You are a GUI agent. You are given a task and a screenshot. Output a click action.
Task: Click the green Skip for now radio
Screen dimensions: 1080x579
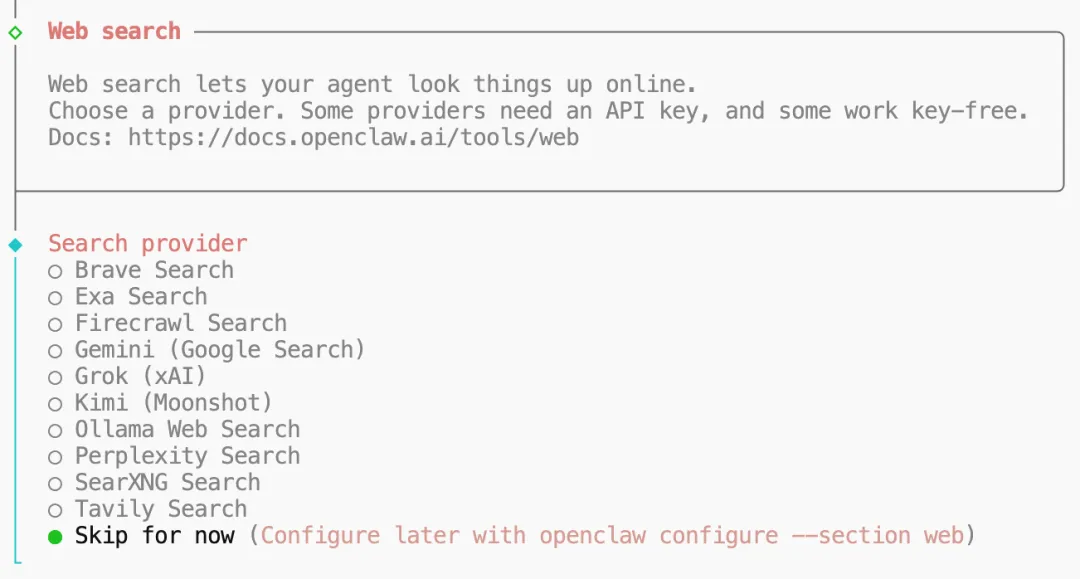pos(55,537)
